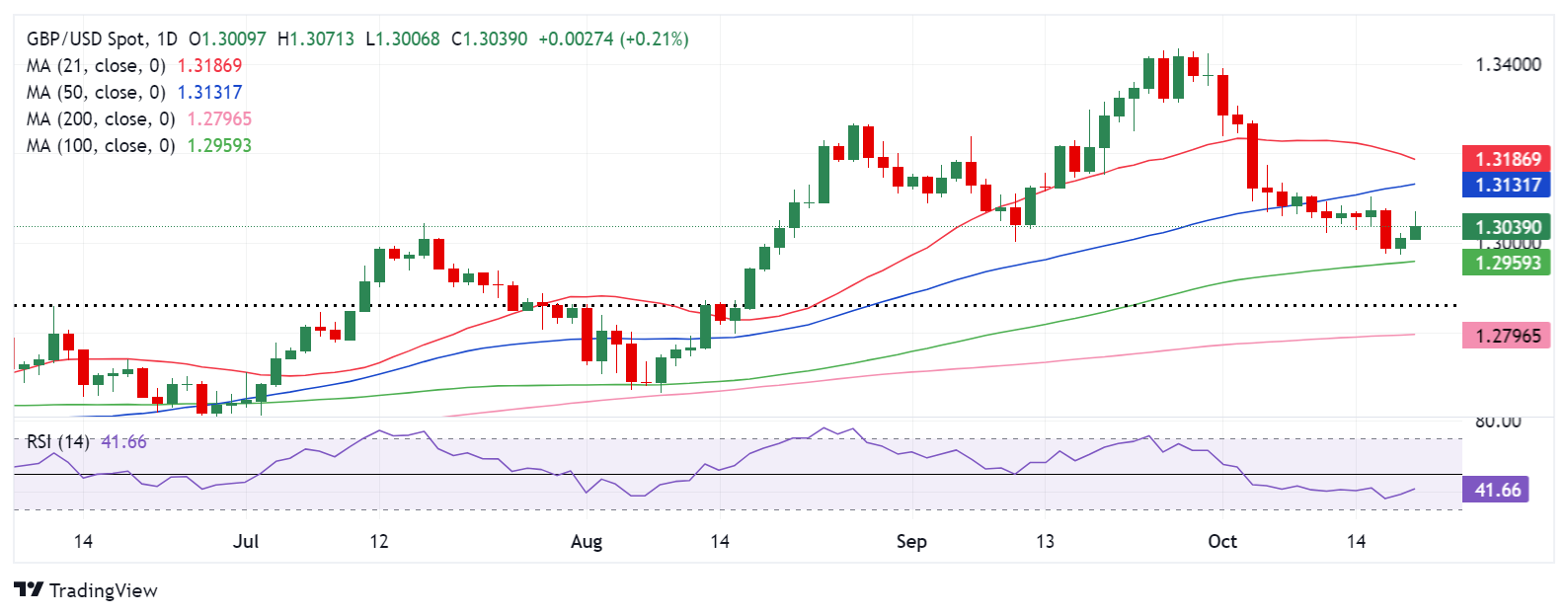Click the Jul label on the time axis

click(x=246, y=541)
